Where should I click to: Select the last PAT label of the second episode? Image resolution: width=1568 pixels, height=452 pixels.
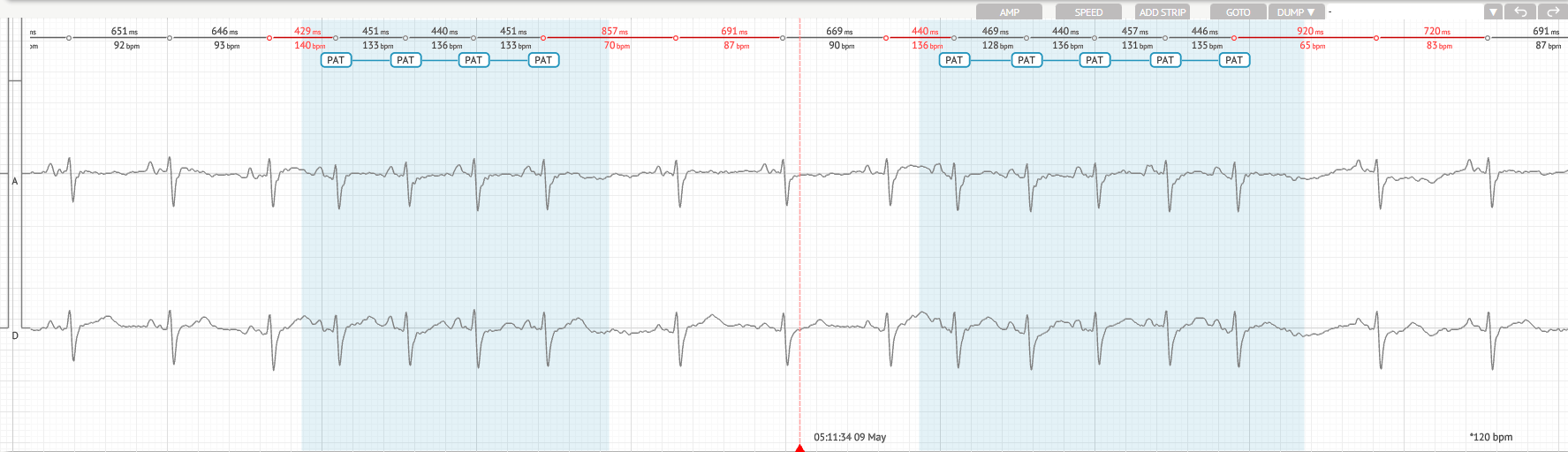tap(1234, 60)
